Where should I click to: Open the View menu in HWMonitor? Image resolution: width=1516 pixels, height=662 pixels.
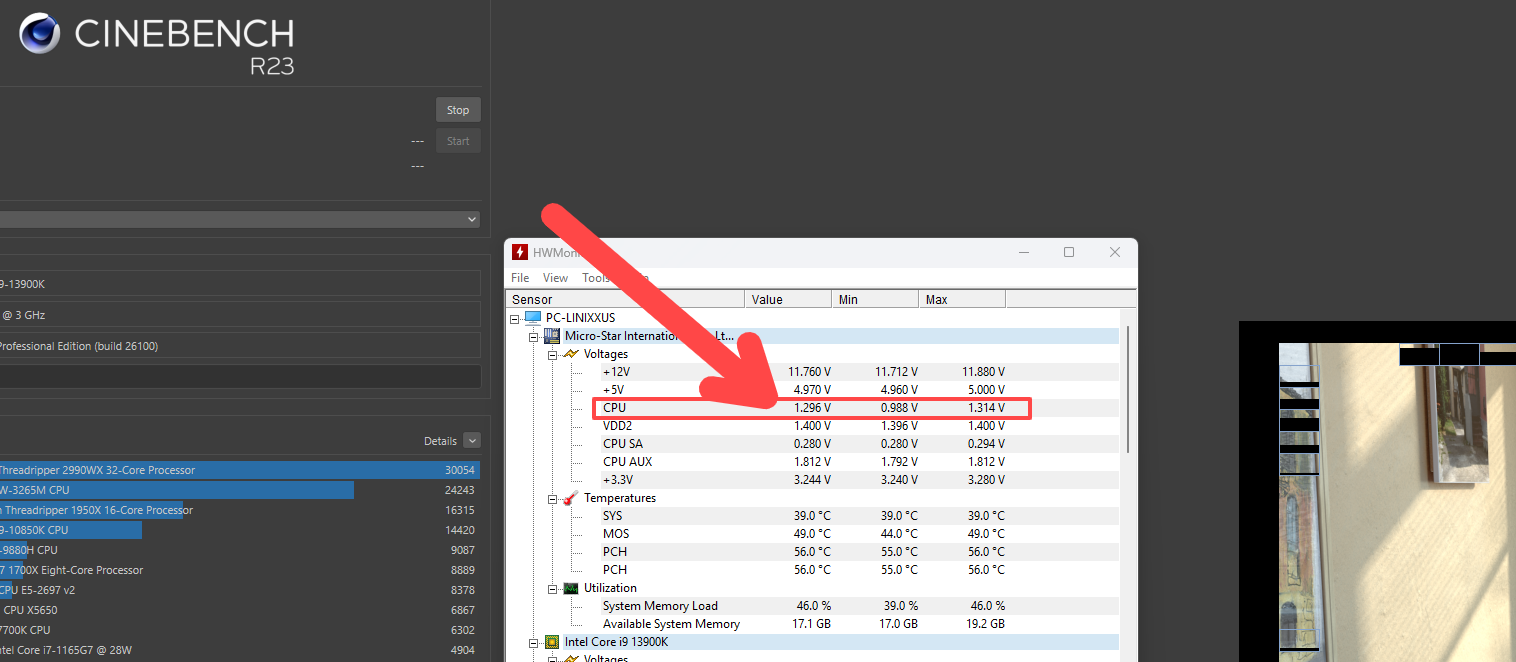pos(555,278)
